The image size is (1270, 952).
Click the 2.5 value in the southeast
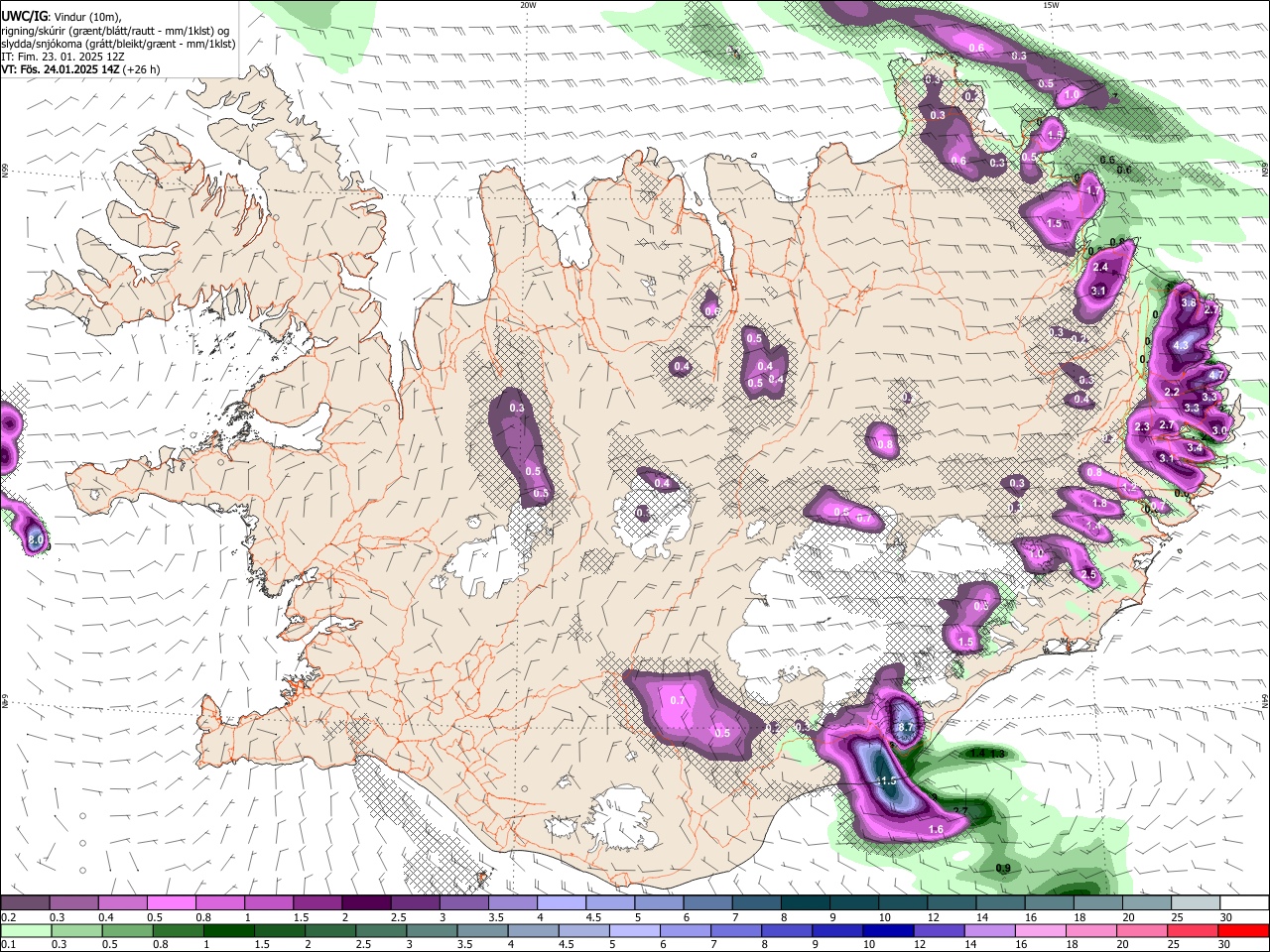coord(1088,575)
